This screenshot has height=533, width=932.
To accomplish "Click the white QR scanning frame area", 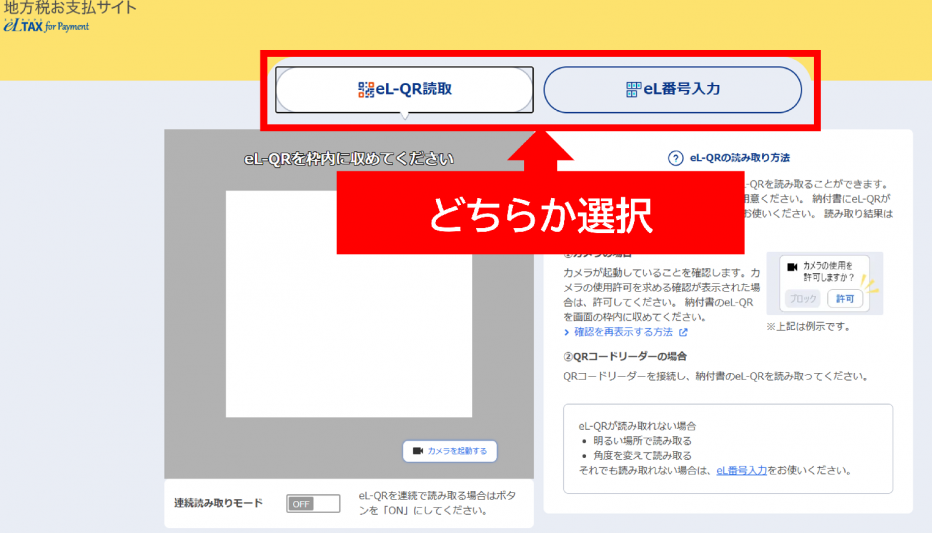I will 349,304.
